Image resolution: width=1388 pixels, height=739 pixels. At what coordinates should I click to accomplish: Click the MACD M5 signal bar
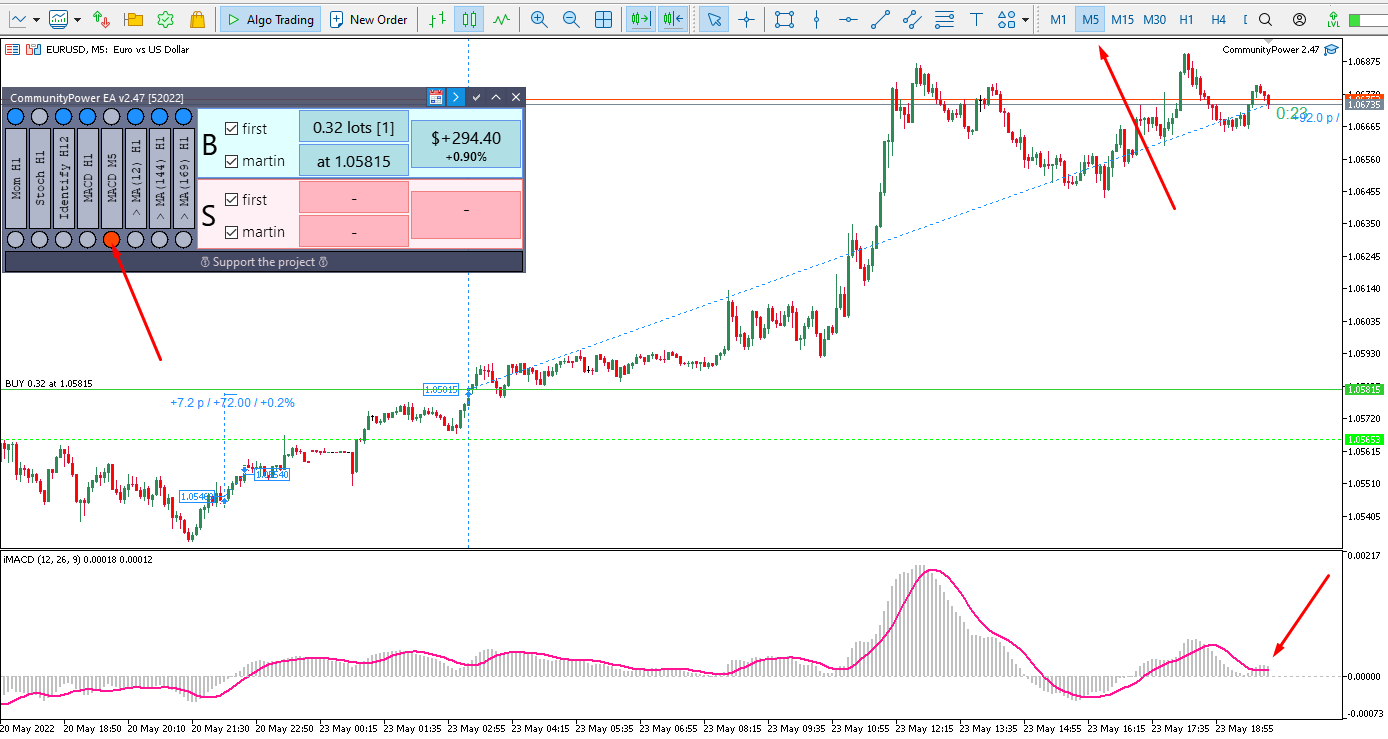112,178
